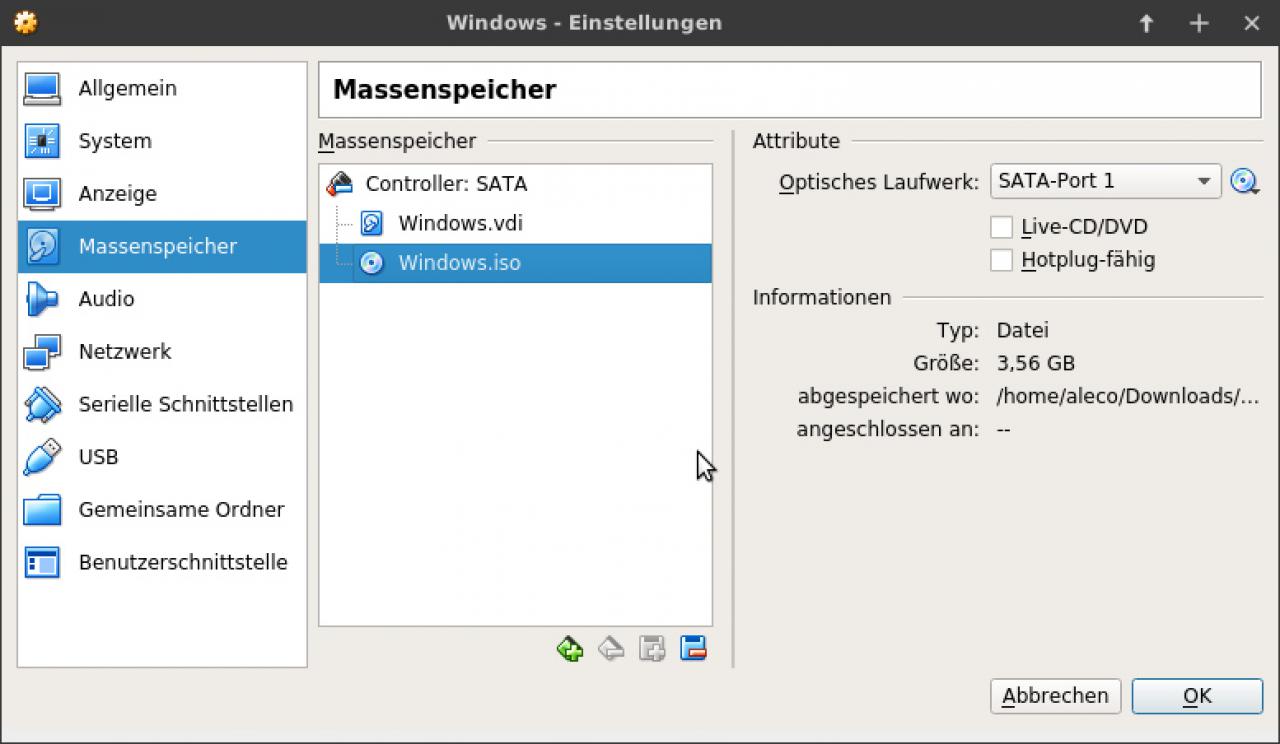The width and height of the screenshot is (1280, 744).
Task: Select the Controller: SATA row
Action: click(x=515, y=184)
